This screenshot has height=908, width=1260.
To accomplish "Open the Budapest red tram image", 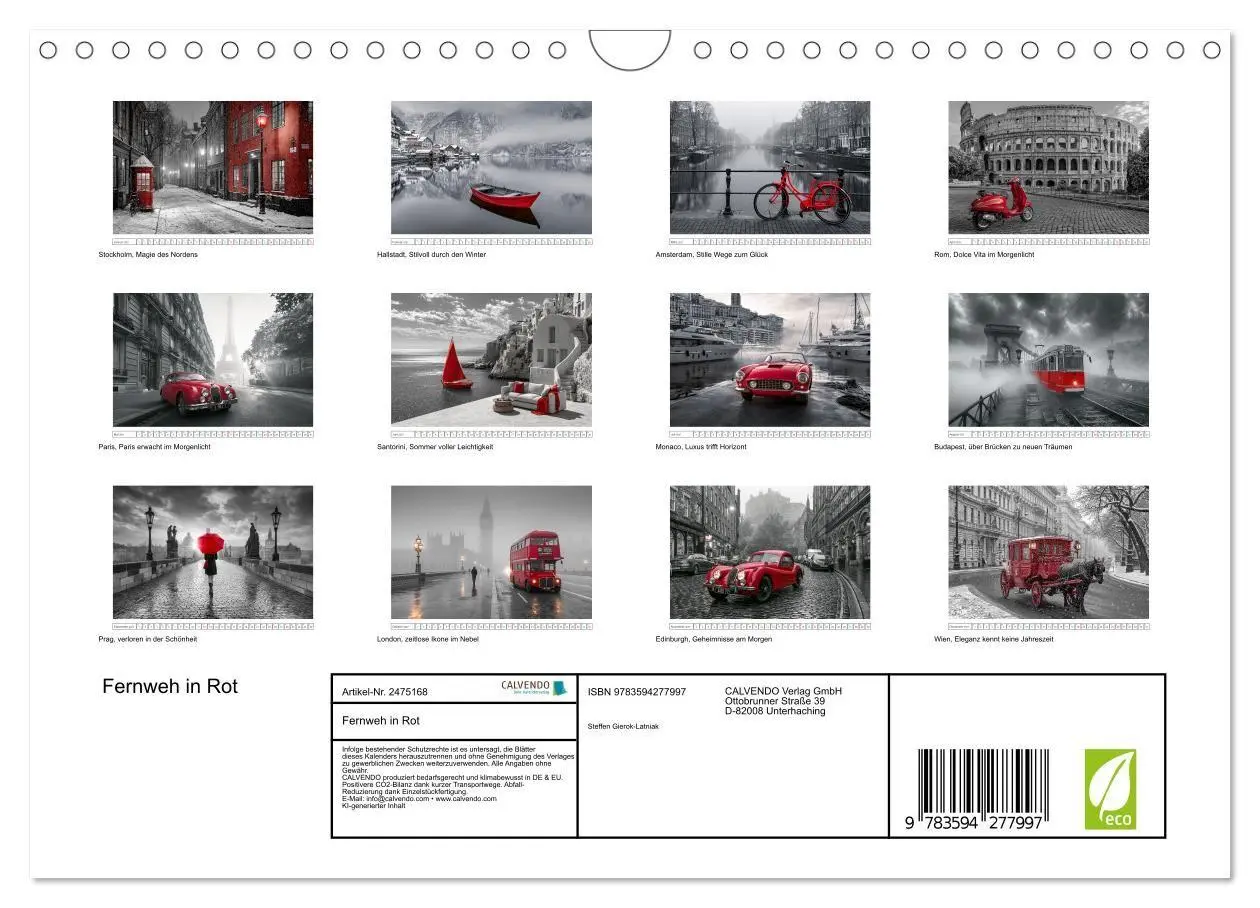I will coord(1049,360).
